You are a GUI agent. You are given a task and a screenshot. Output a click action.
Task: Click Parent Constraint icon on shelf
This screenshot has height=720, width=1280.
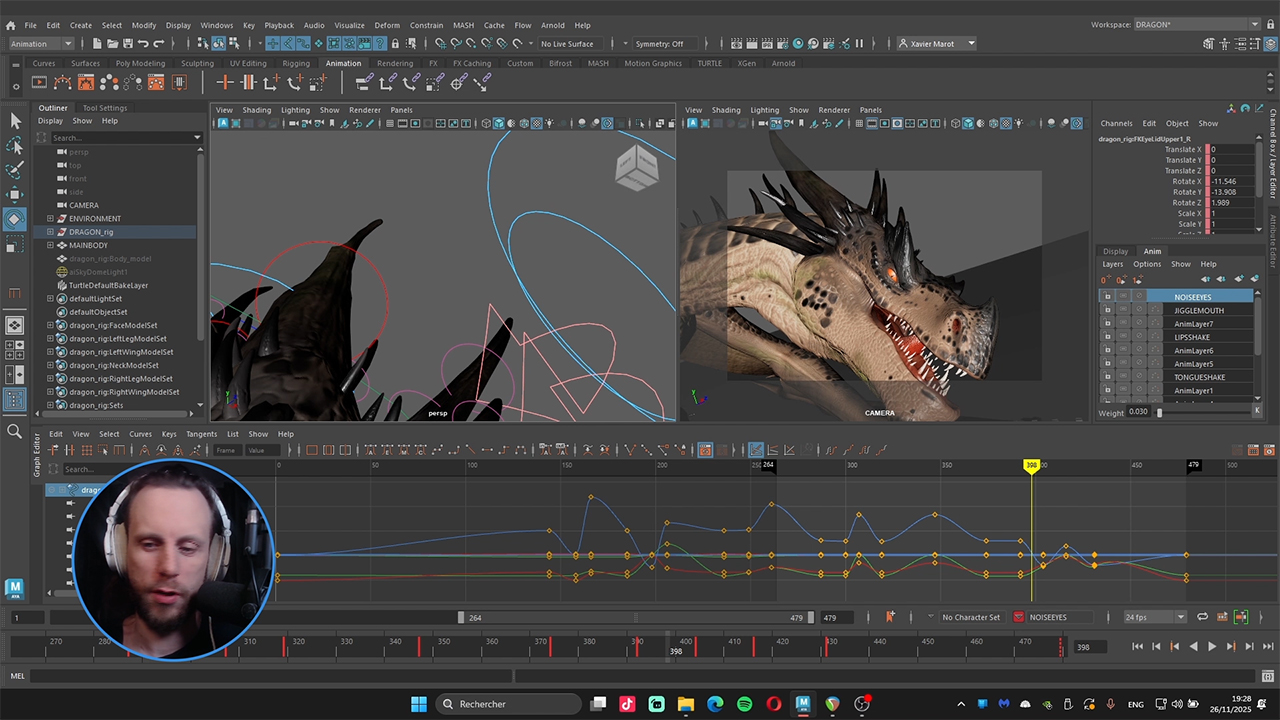pyautogui.click(x=363, y=82)
